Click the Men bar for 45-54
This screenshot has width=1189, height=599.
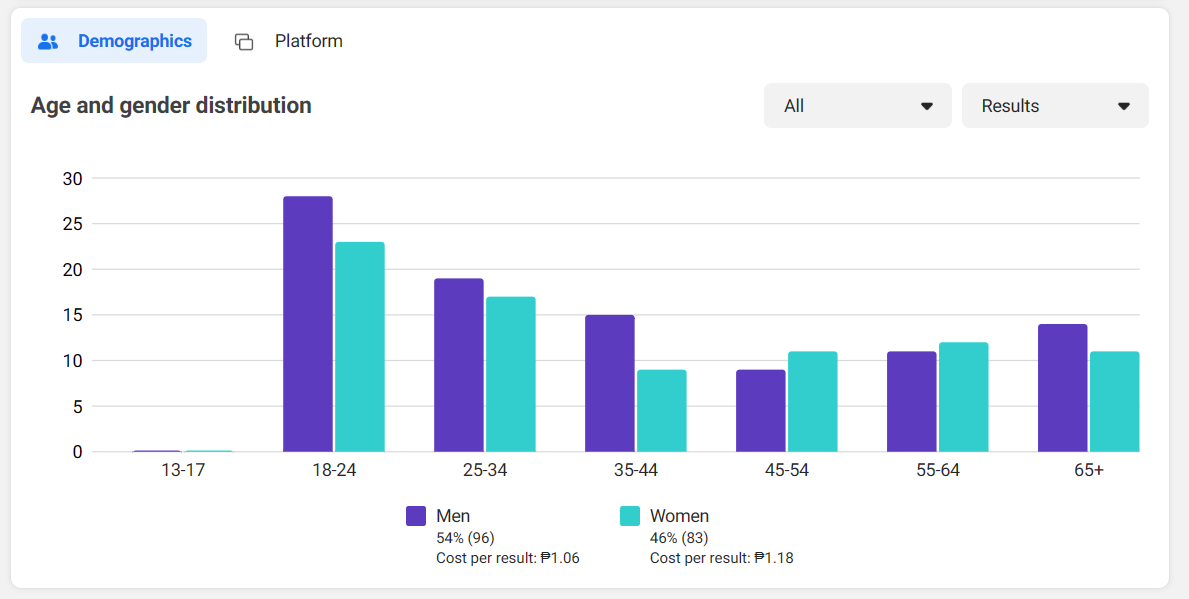point(761,411)
